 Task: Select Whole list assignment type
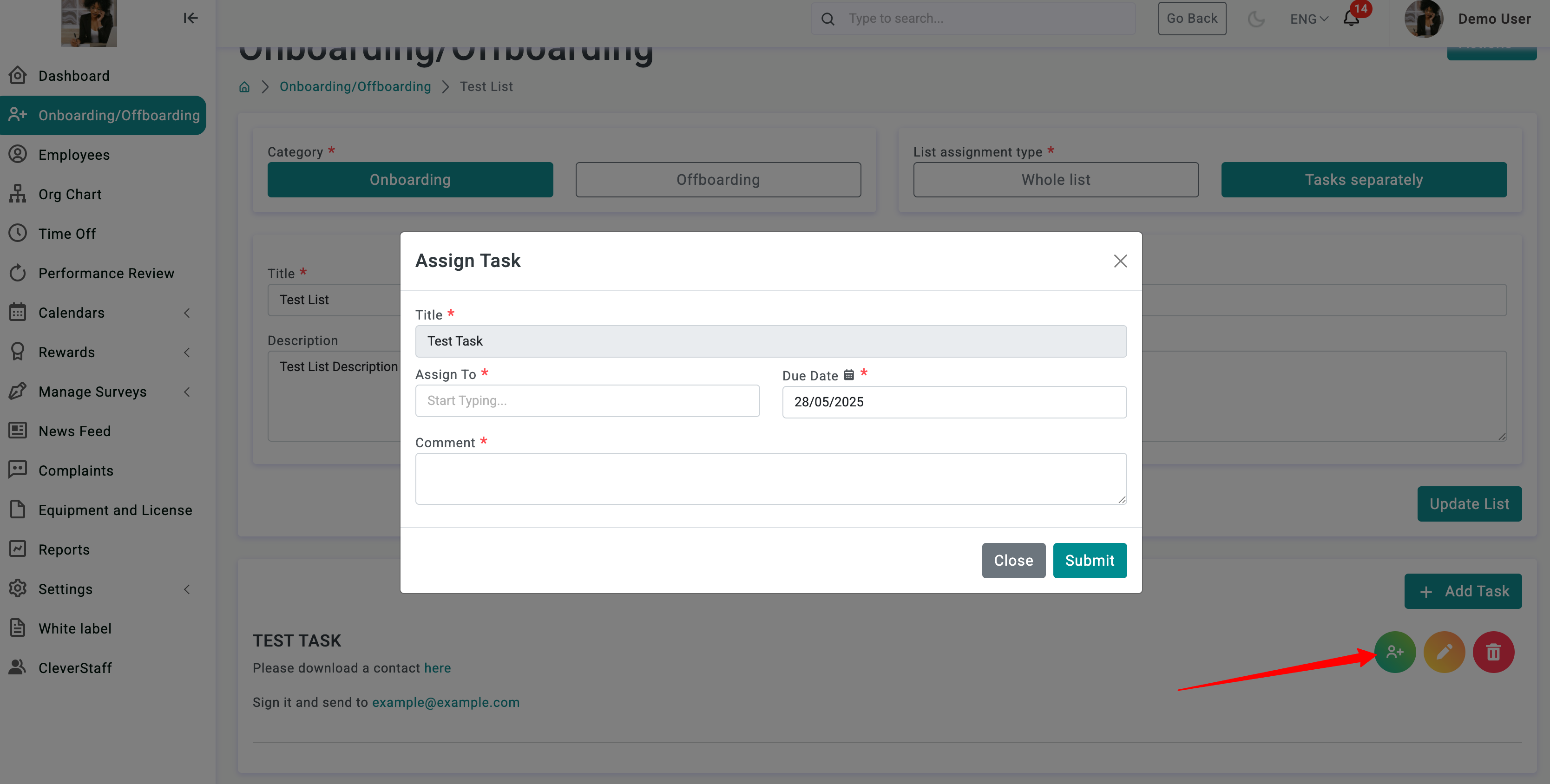pos(1055,179)
